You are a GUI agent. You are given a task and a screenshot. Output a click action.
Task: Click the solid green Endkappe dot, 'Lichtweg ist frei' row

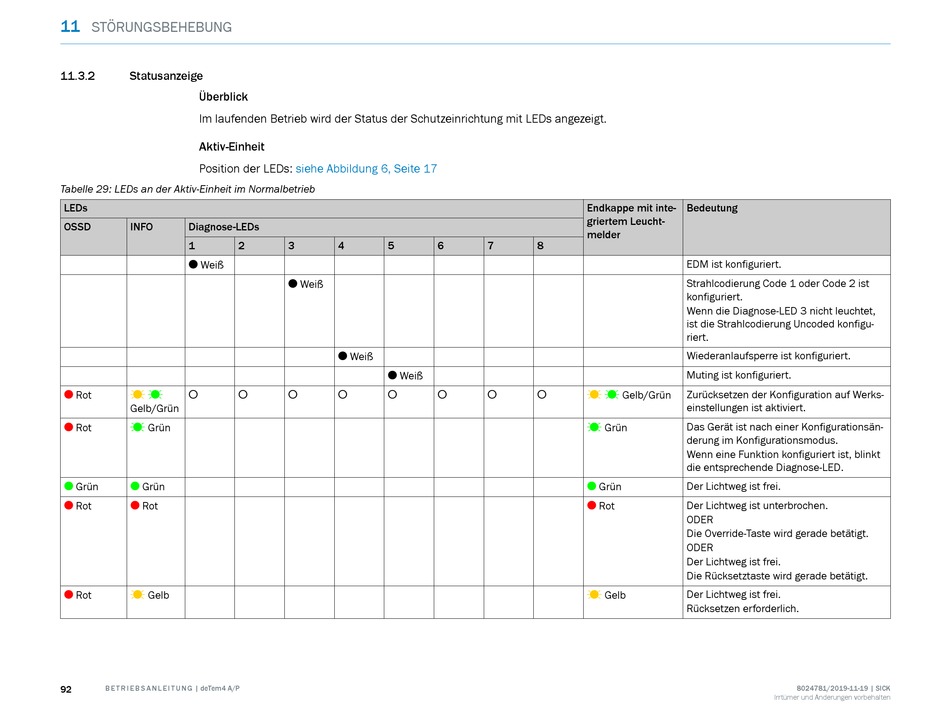point(592,486)
